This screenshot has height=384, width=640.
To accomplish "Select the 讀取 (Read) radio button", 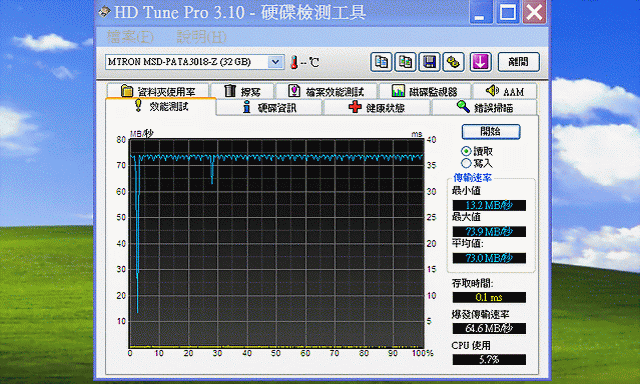I will pos(466,151).
